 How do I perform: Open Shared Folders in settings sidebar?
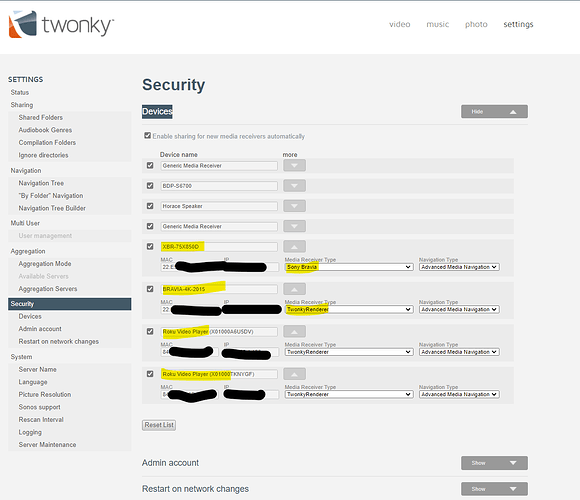click(x=41, y=118)
